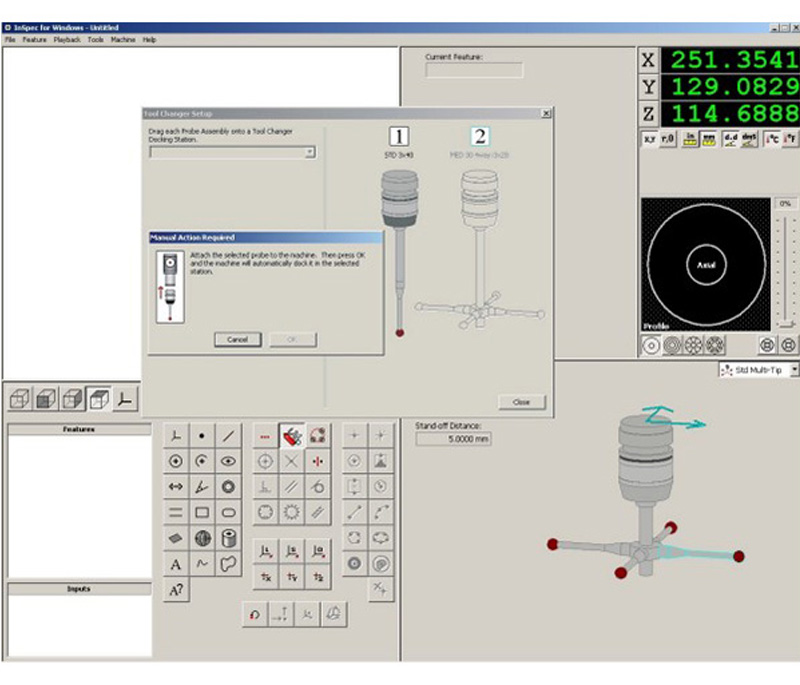Open the Help menu
This screenshot has width=800, height=685.
point(149,39)
